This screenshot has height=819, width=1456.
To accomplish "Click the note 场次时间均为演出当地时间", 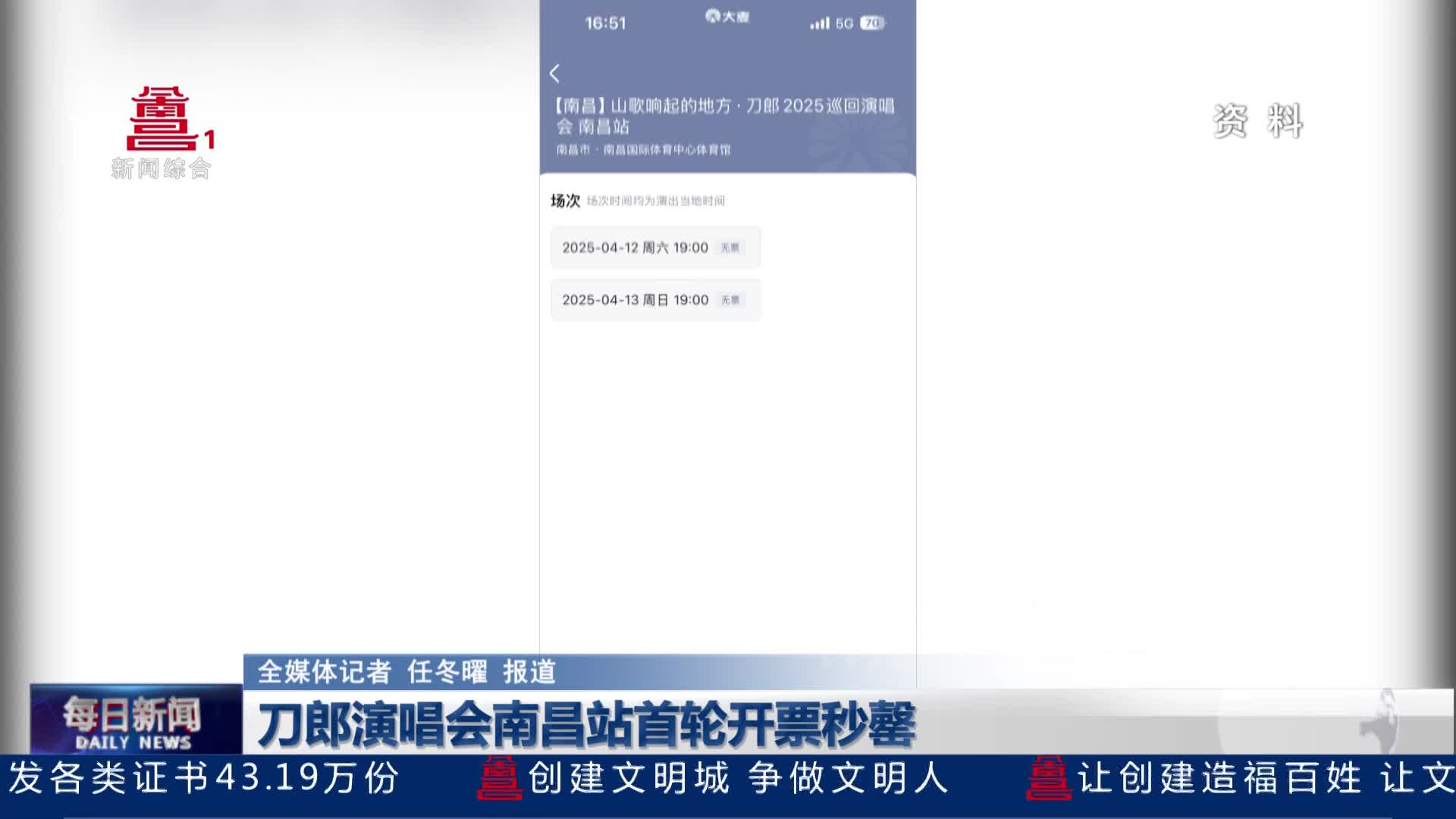I will point(656,201).
